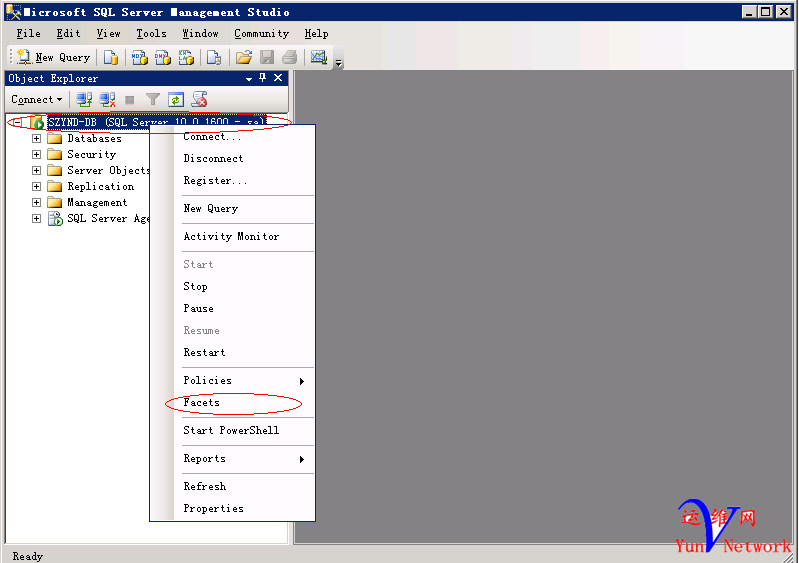Viewport: 799px width, 563px height.
Task: Click the Analysis Services MDX Query icon
Action: tap(139, 57)
